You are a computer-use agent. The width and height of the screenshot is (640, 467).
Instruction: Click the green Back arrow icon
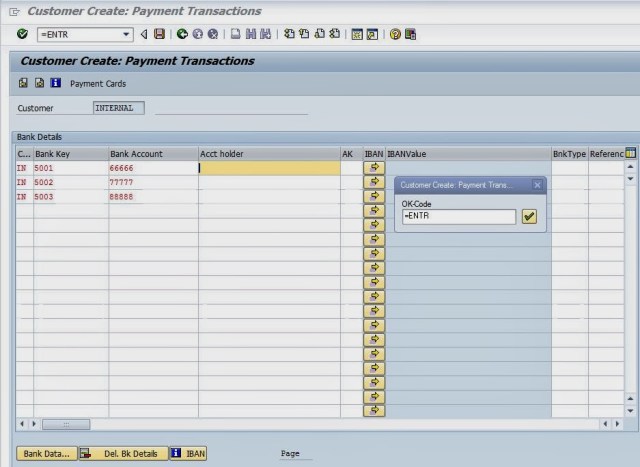tap(182, 34)
